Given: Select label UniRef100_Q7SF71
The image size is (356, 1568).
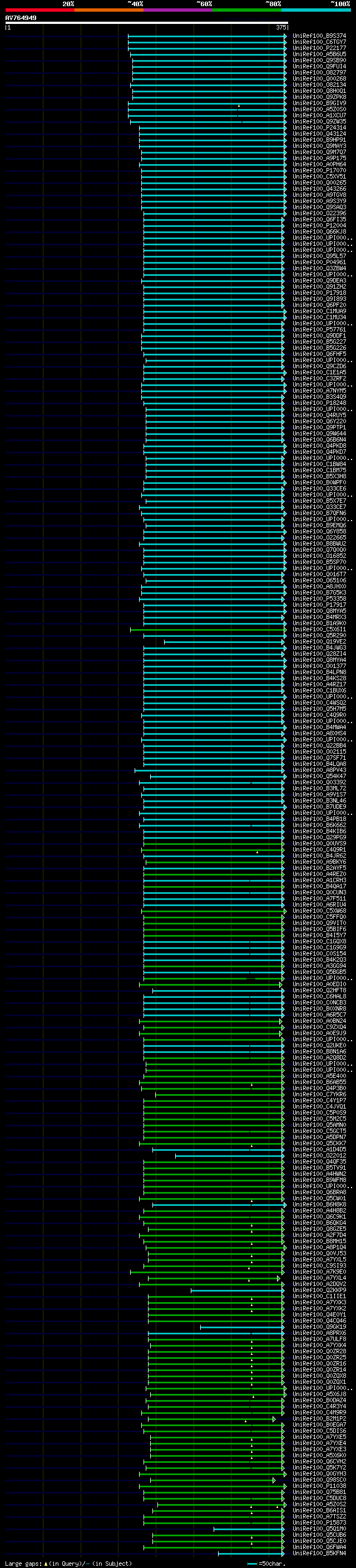Looking at the screenshot, I should (319, 758).
